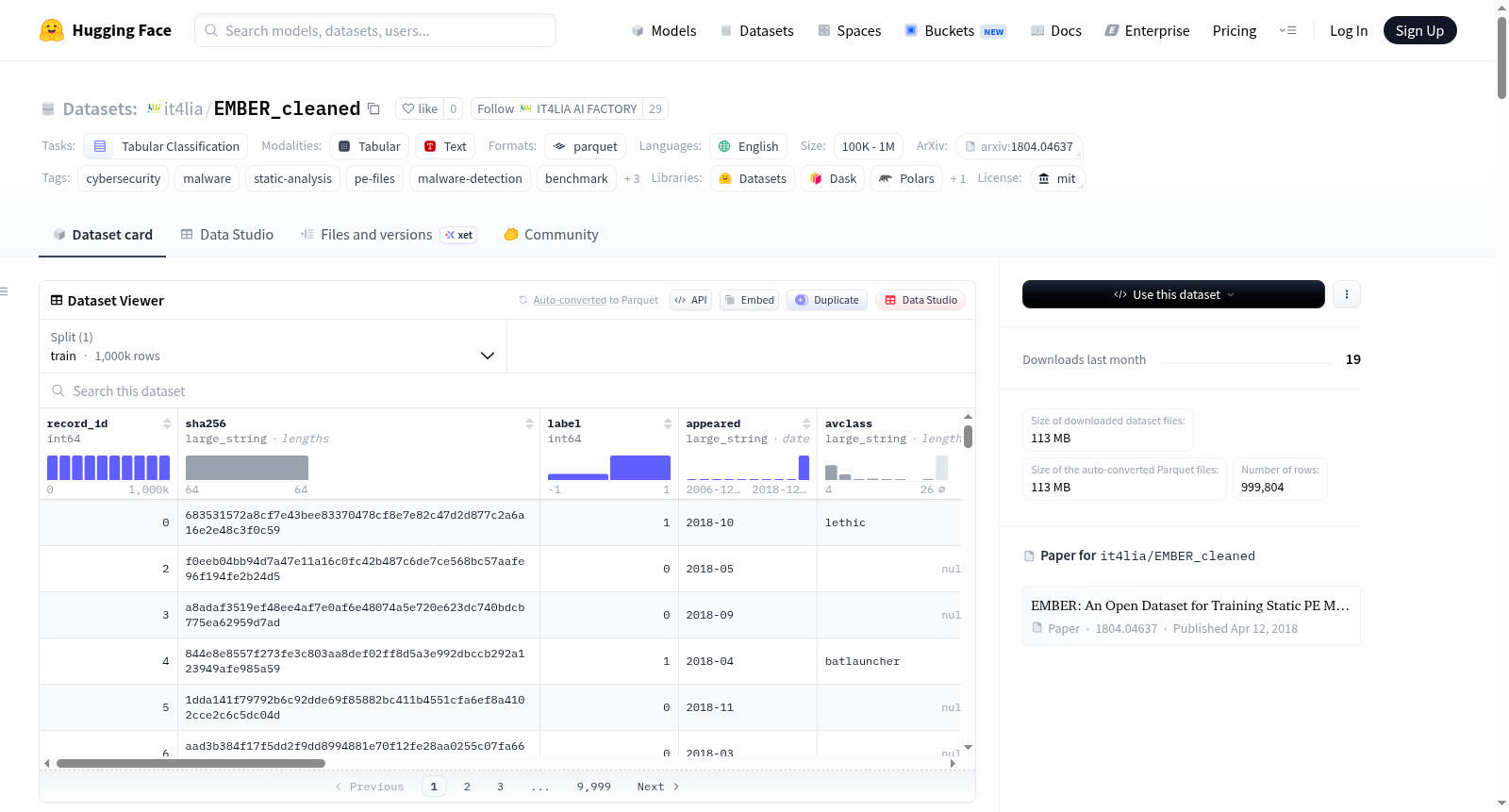This screenshot has height=812, width=1509.
Task: Sort the record_id column
Action: coord(167,423)
